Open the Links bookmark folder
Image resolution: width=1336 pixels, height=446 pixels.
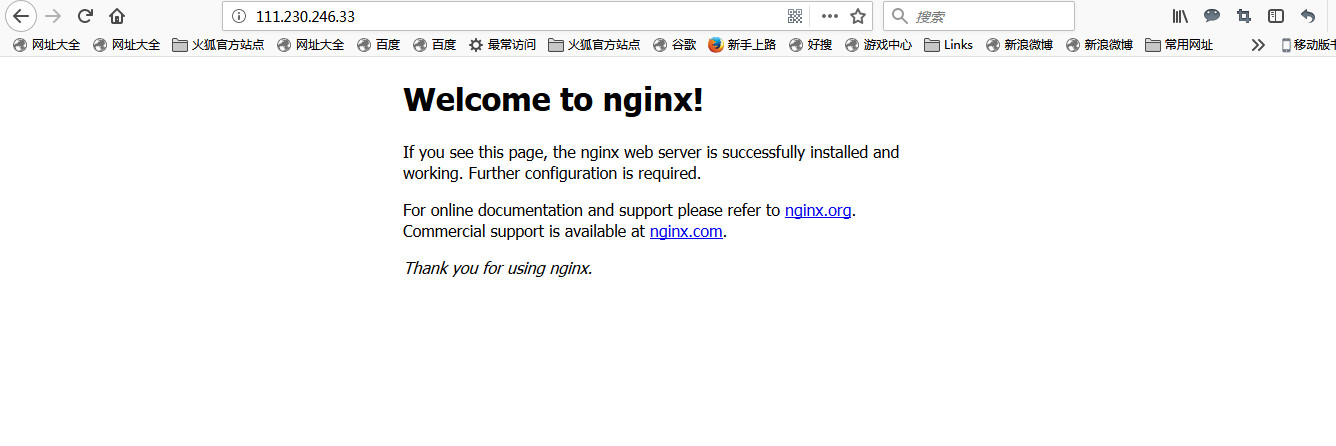click(x=949, y=44)
